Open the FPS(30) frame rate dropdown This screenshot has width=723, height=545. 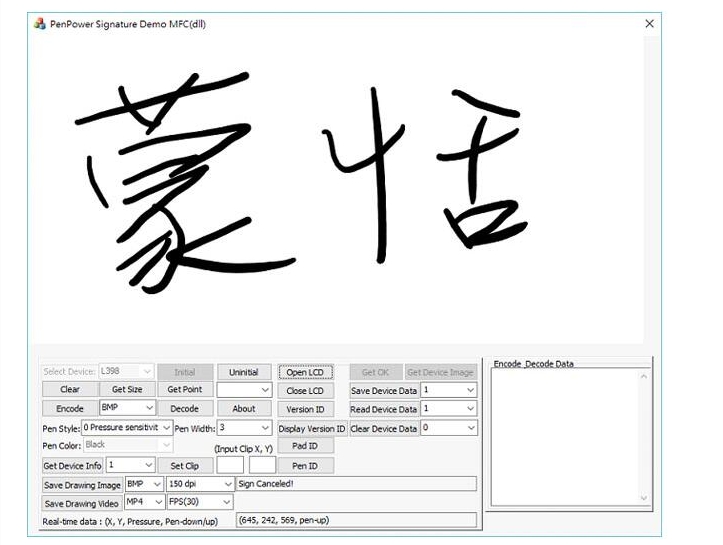(x=200, y=502)
